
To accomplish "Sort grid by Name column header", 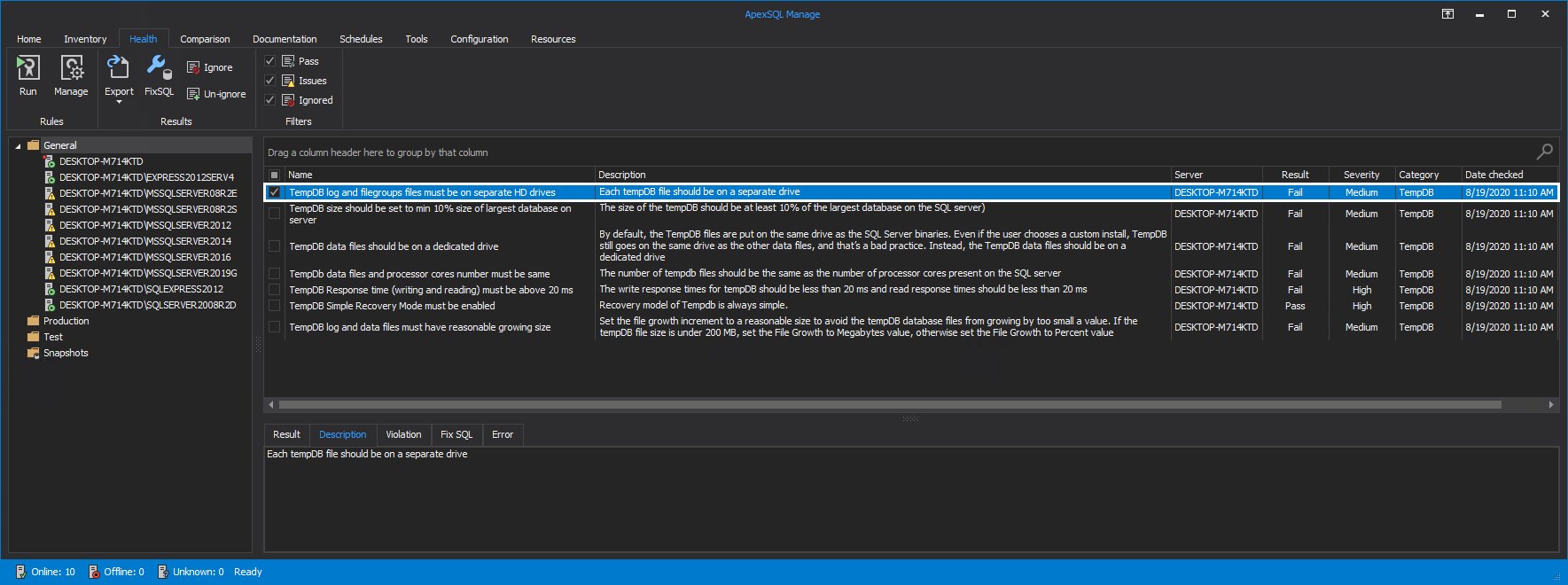I will pos(439,175).
